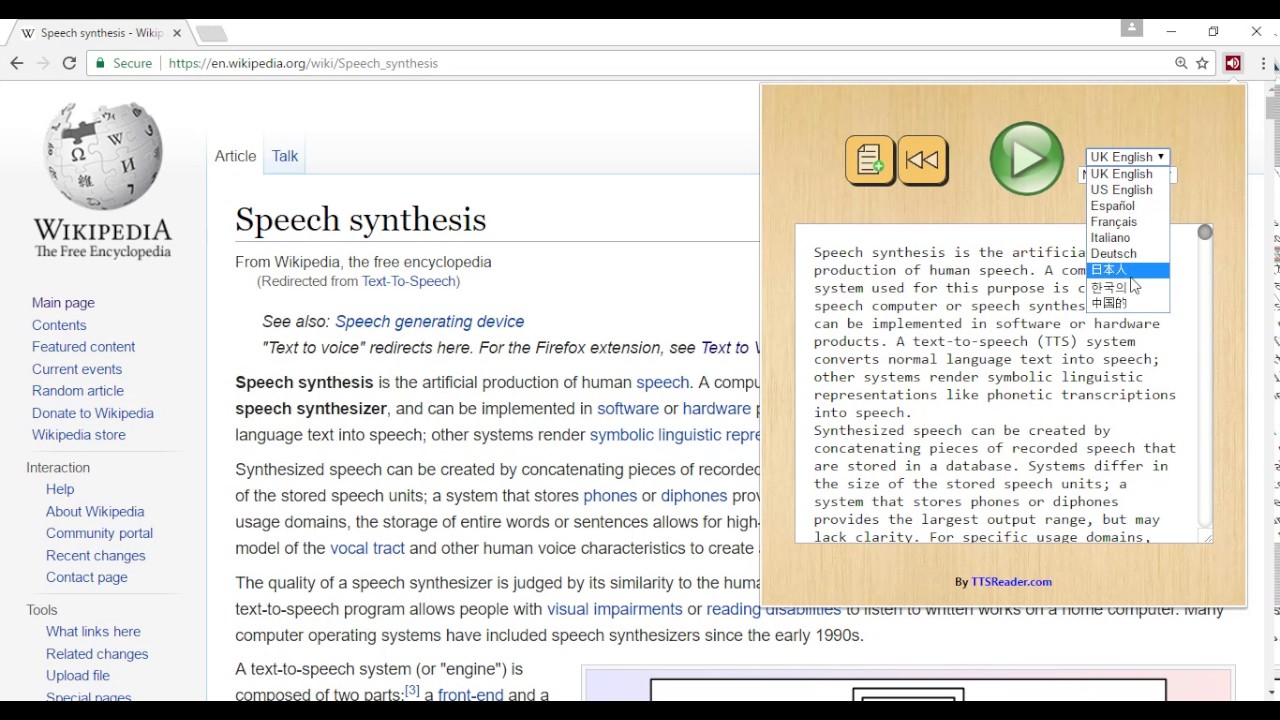Open the Help link under Interaction
Image resolution: width=1280 pixels, height=720 pixels.
coord(60,489)
